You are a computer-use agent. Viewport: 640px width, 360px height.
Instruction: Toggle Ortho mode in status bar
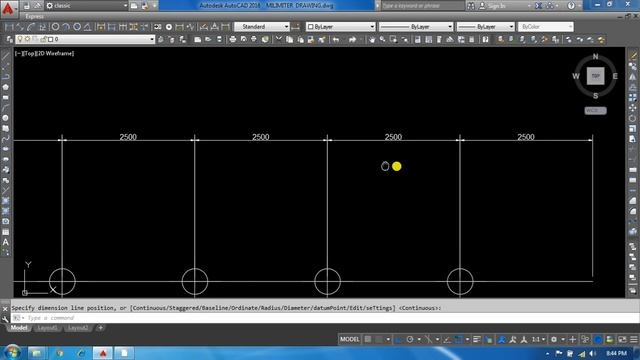point(398,339)
